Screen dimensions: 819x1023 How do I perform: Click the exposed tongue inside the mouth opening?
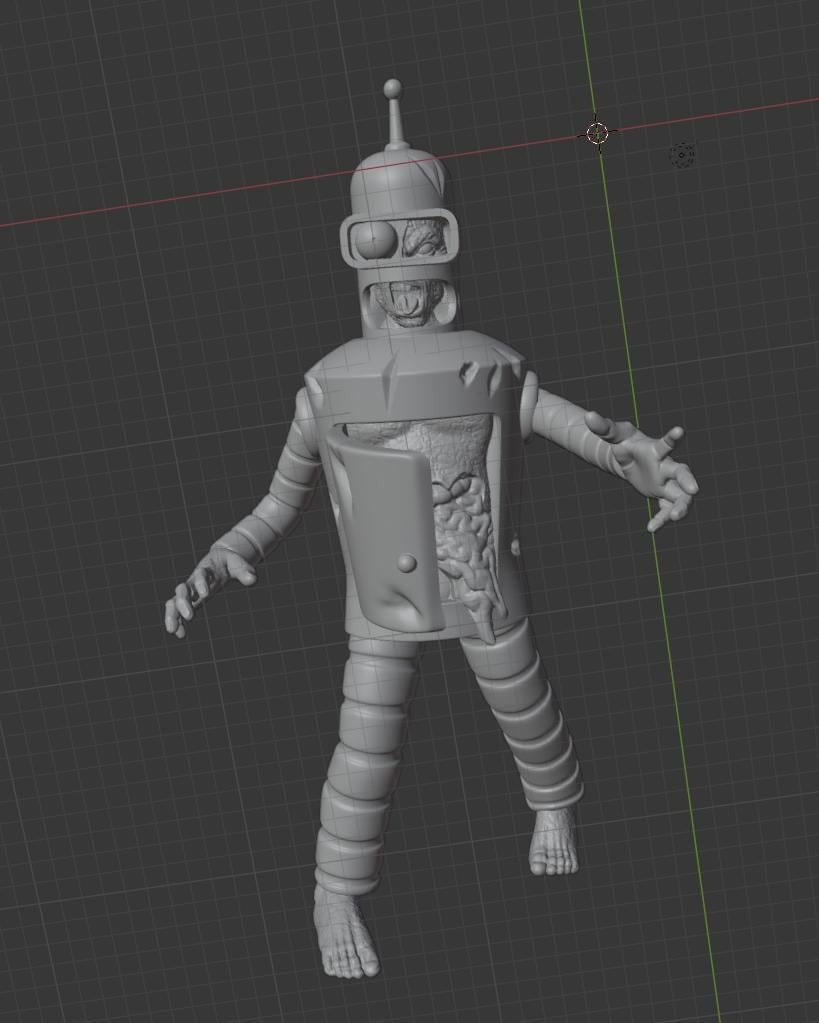(x=407, y=303)
